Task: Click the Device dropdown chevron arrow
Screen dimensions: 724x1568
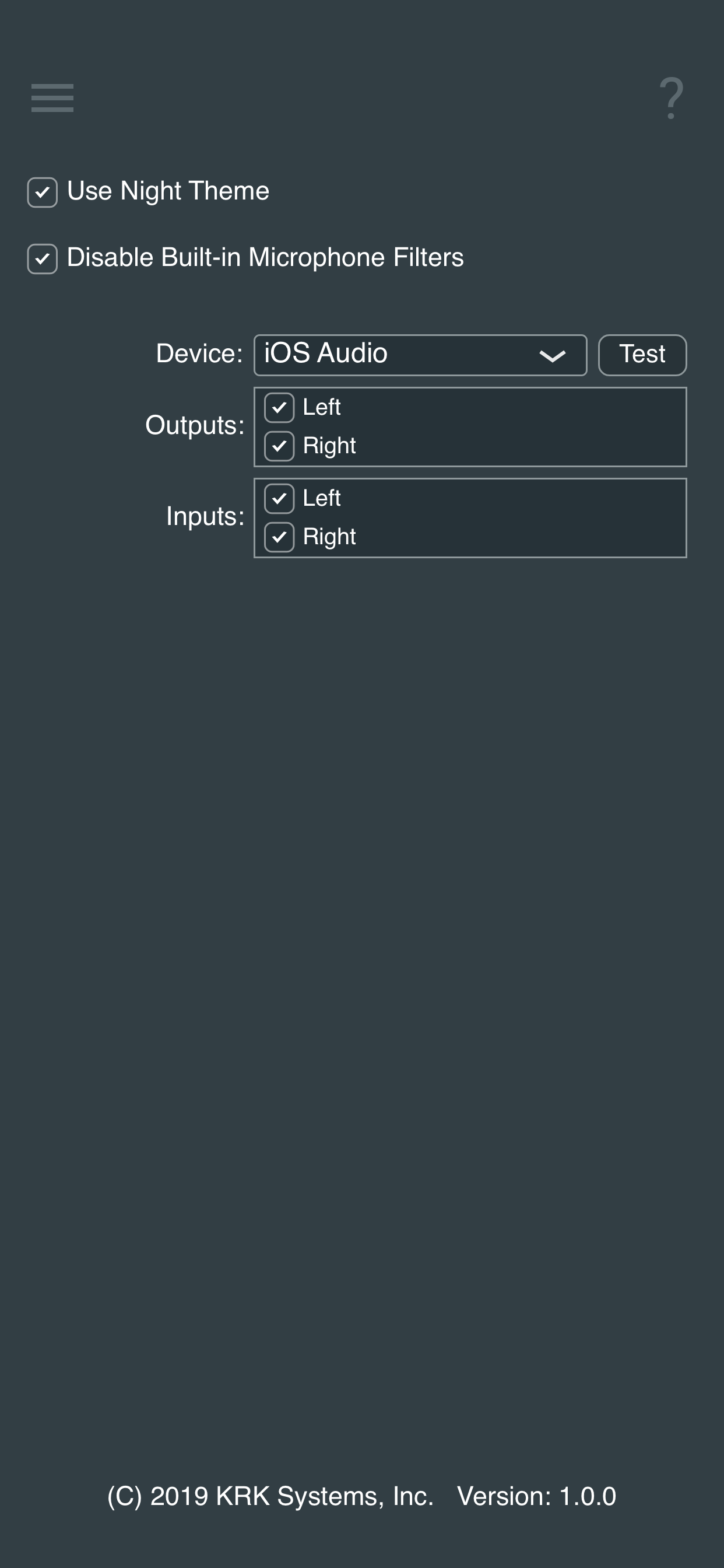Action: pyautogui.click(x=553, y=355)
